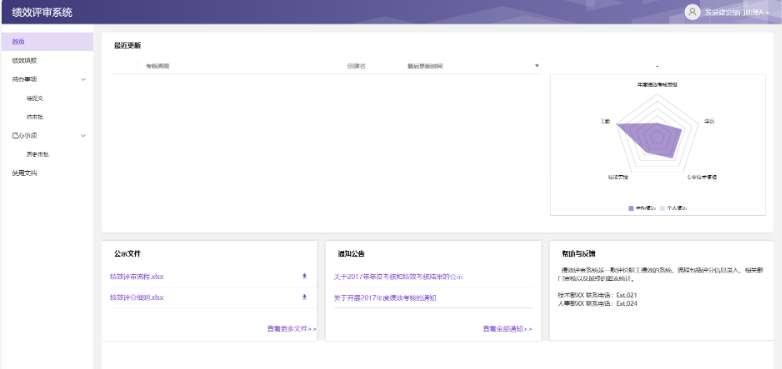Click the 帮助与反馈 panel heading

point(579,254)
